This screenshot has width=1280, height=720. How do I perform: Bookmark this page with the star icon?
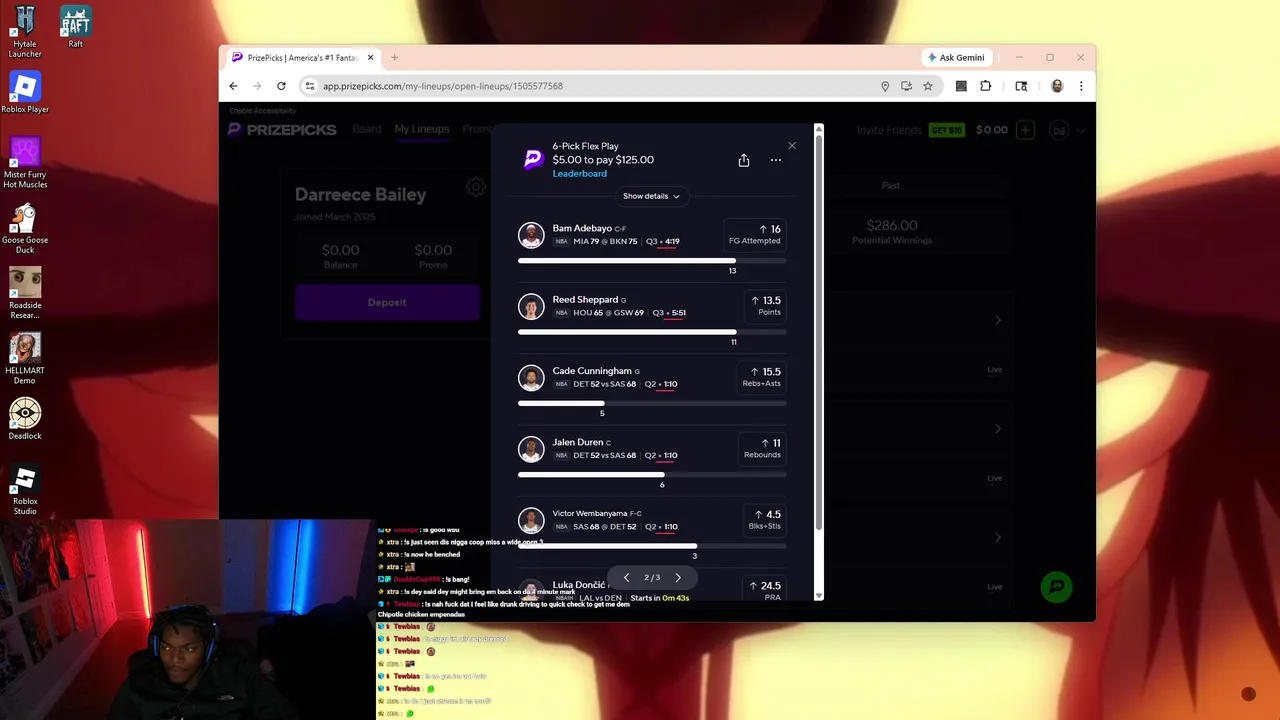(x=928, y=86)
